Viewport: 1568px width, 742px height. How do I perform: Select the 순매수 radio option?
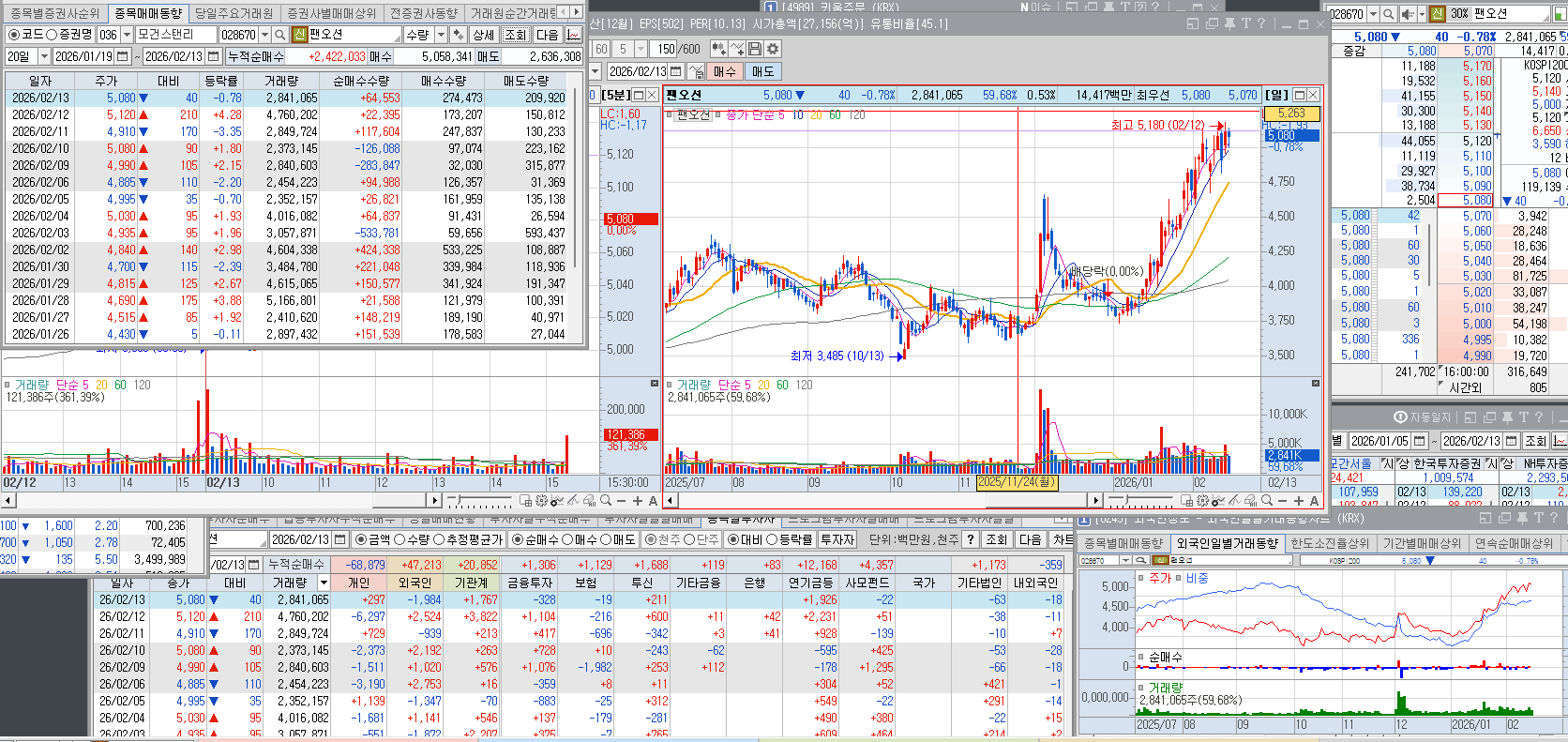click(x=518, y=539)
